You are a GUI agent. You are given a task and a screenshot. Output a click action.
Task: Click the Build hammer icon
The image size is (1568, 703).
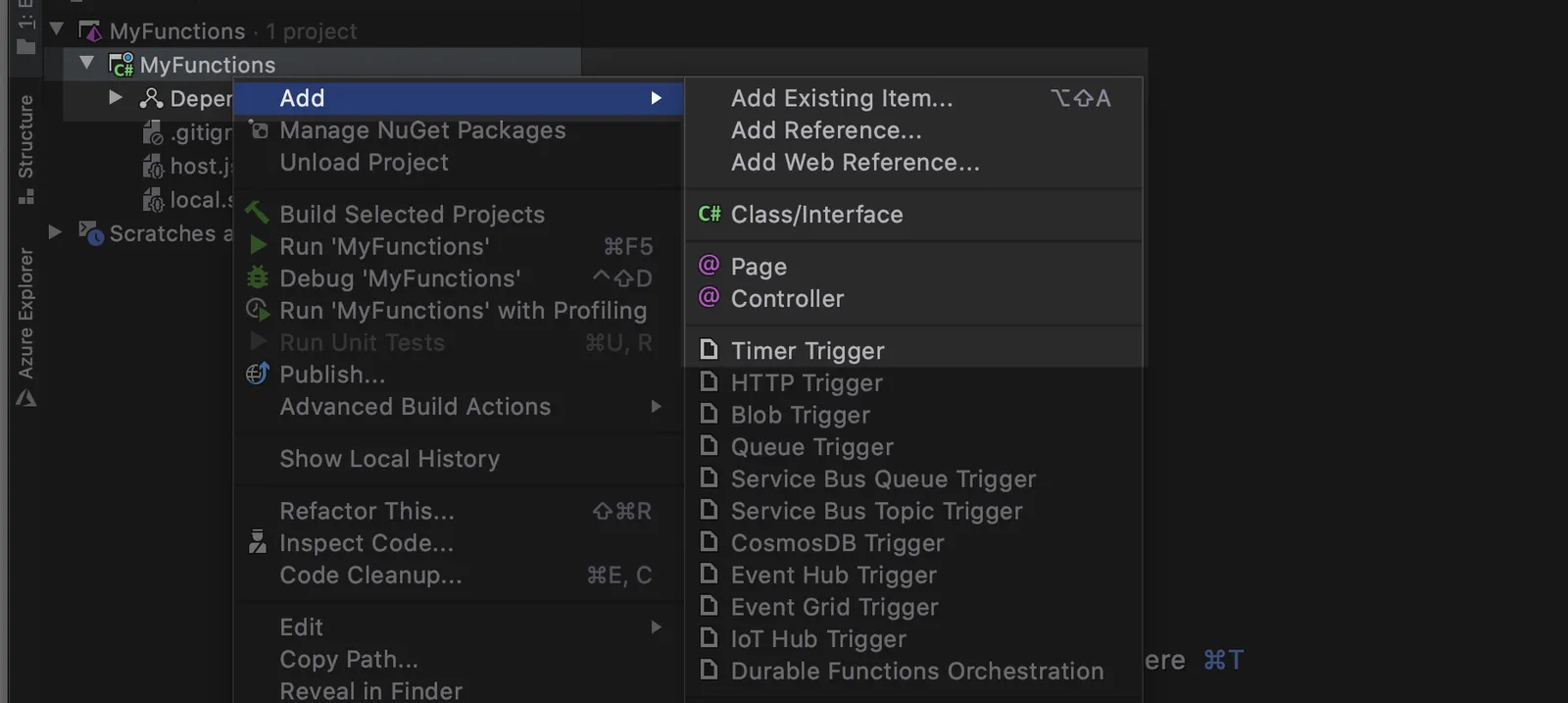pyautogui.click(x=257, y=212)
